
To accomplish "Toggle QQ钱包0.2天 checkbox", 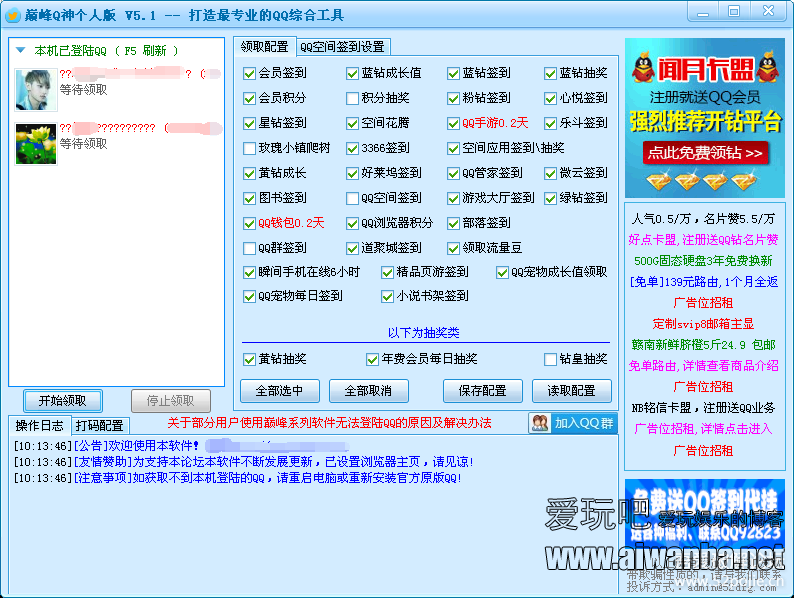I will click(x=249, y=223).
